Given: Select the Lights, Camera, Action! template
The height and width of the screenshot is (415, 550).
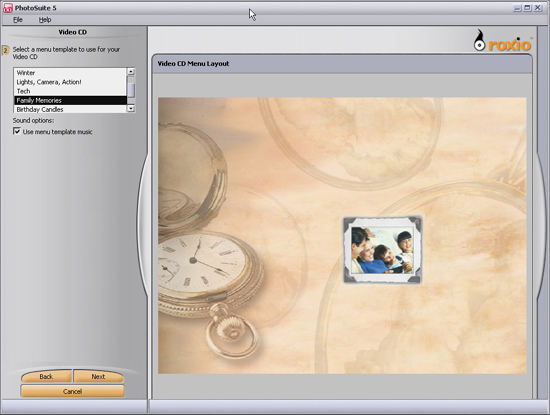Looking at the screenshot, I should point(70,82).
